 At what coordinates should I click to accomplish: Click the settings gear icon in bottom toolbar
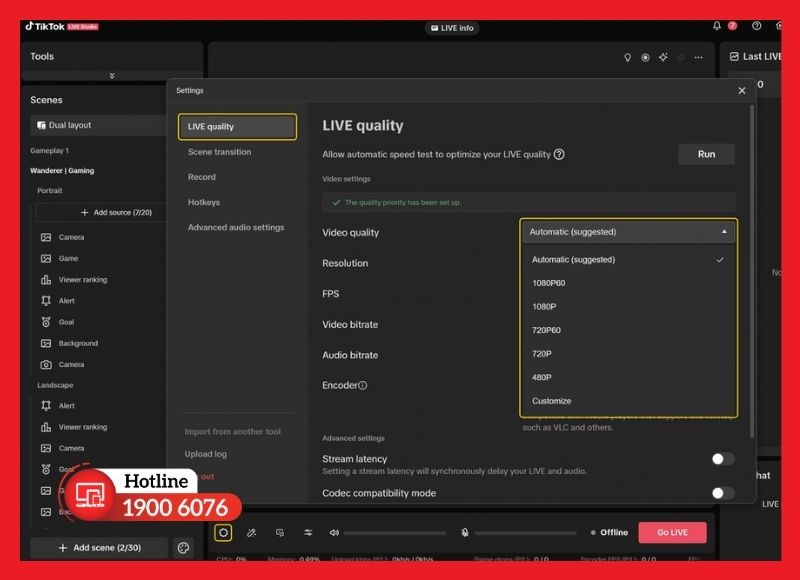(223, 533)
